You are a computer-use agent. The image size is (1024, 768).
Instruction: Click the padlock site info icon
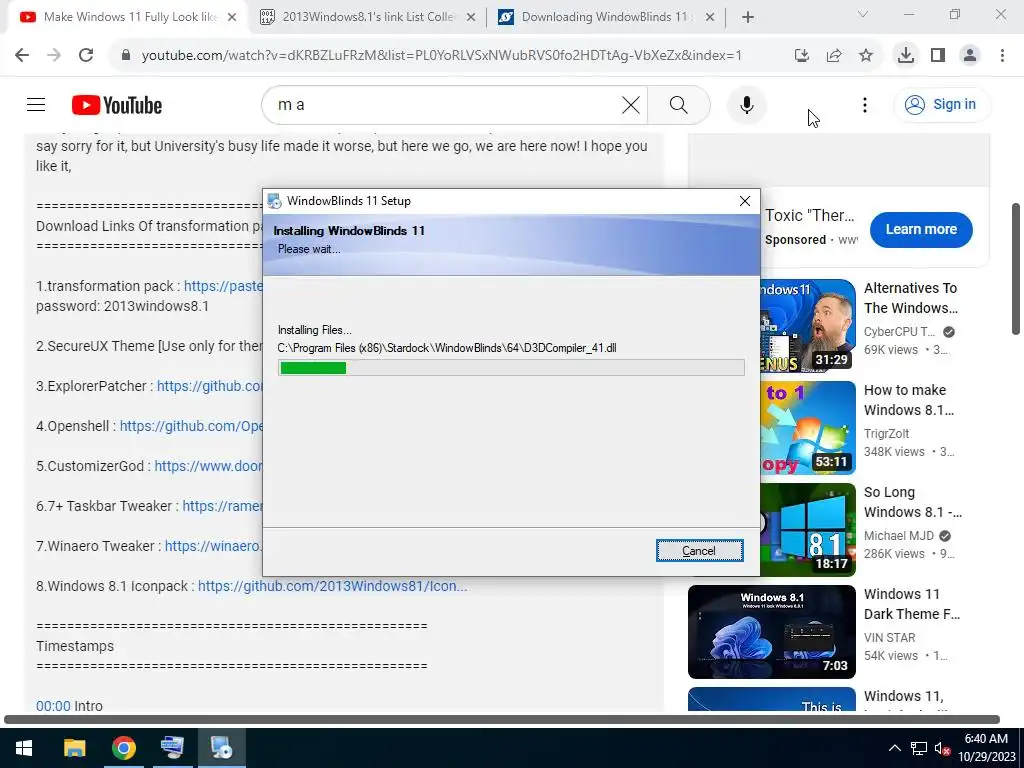[x=126, y=56]
